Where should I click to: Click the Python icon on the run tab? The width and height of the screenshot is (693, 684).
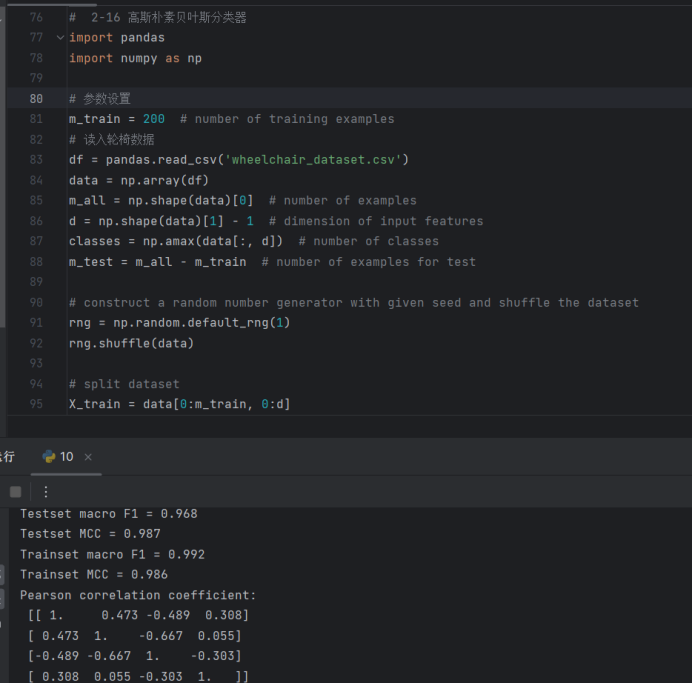point(49,457)
